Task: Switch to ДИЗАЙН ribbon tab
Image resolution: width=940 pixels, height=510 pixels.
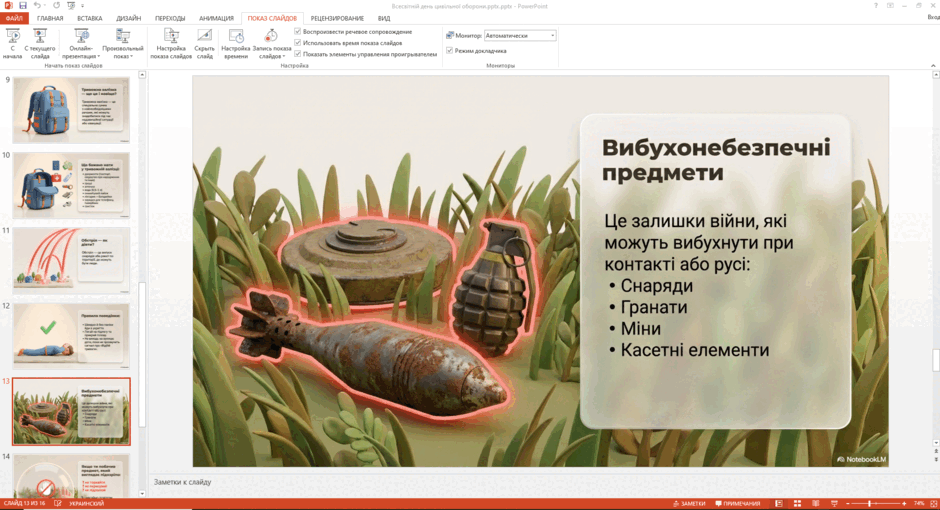Action: click(128, 19)
